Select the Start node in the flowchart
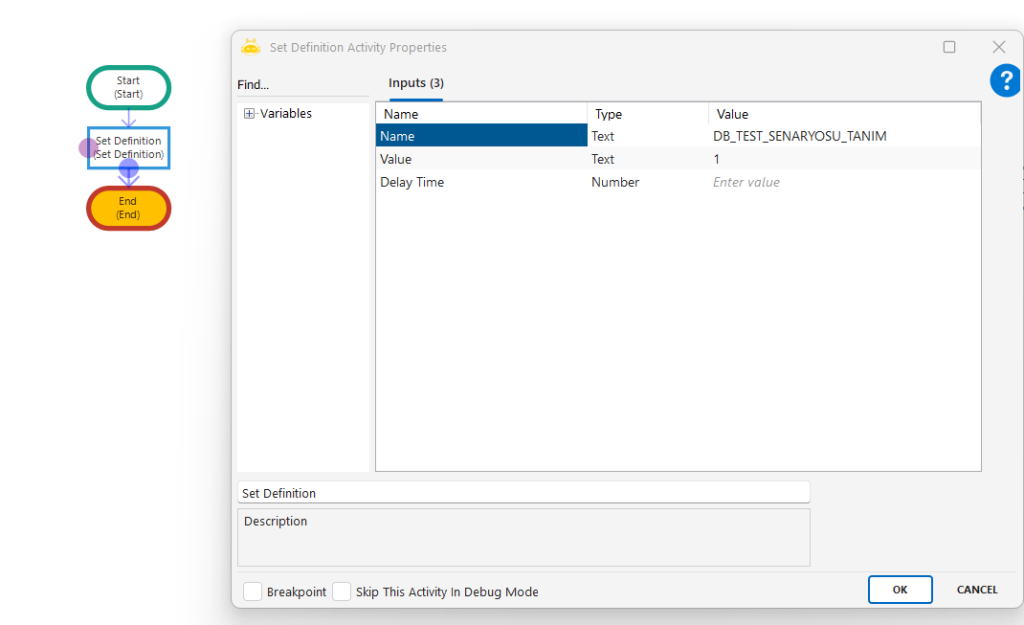This screenshot has width=1024, height=625. [x=128, y=87]
